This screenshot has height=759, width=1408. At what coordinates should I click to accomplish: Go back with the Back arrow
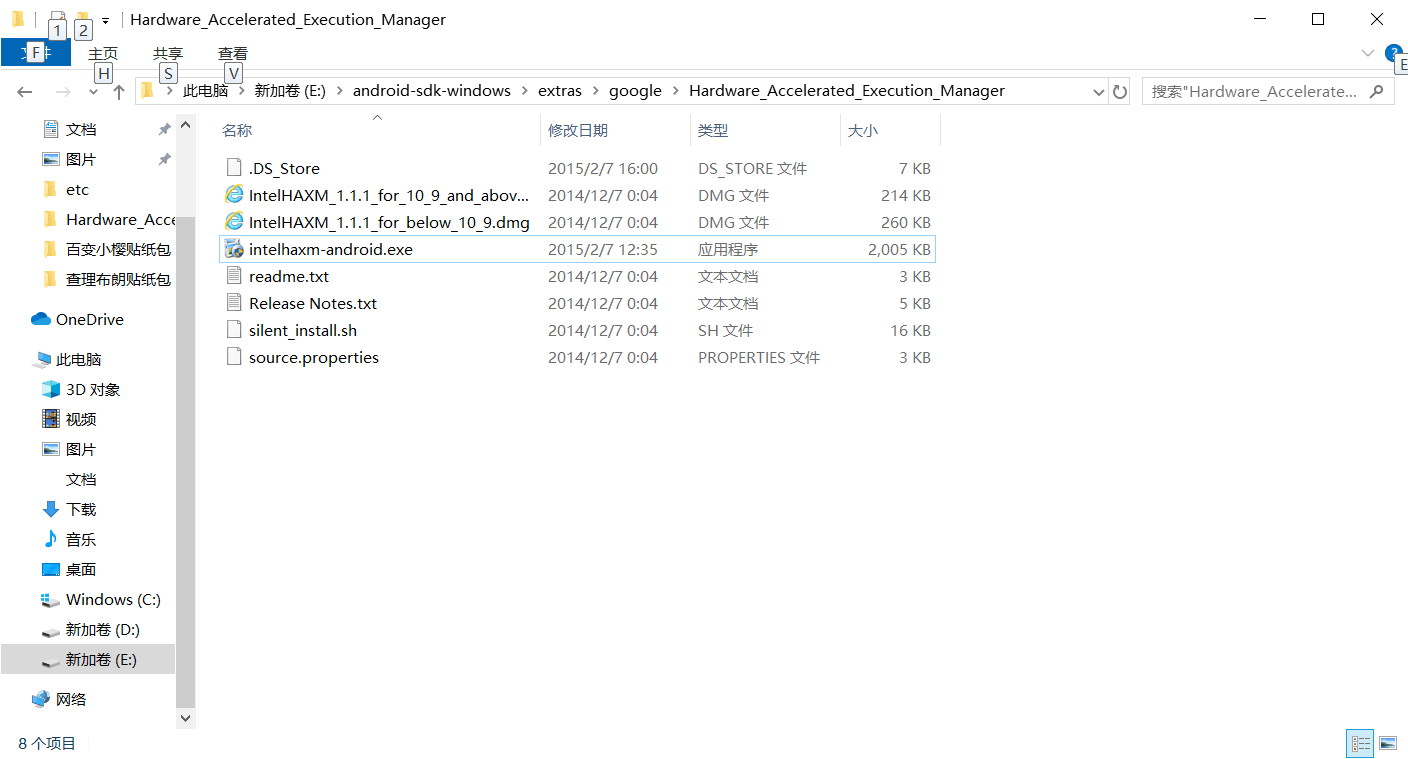pos(25,91)
